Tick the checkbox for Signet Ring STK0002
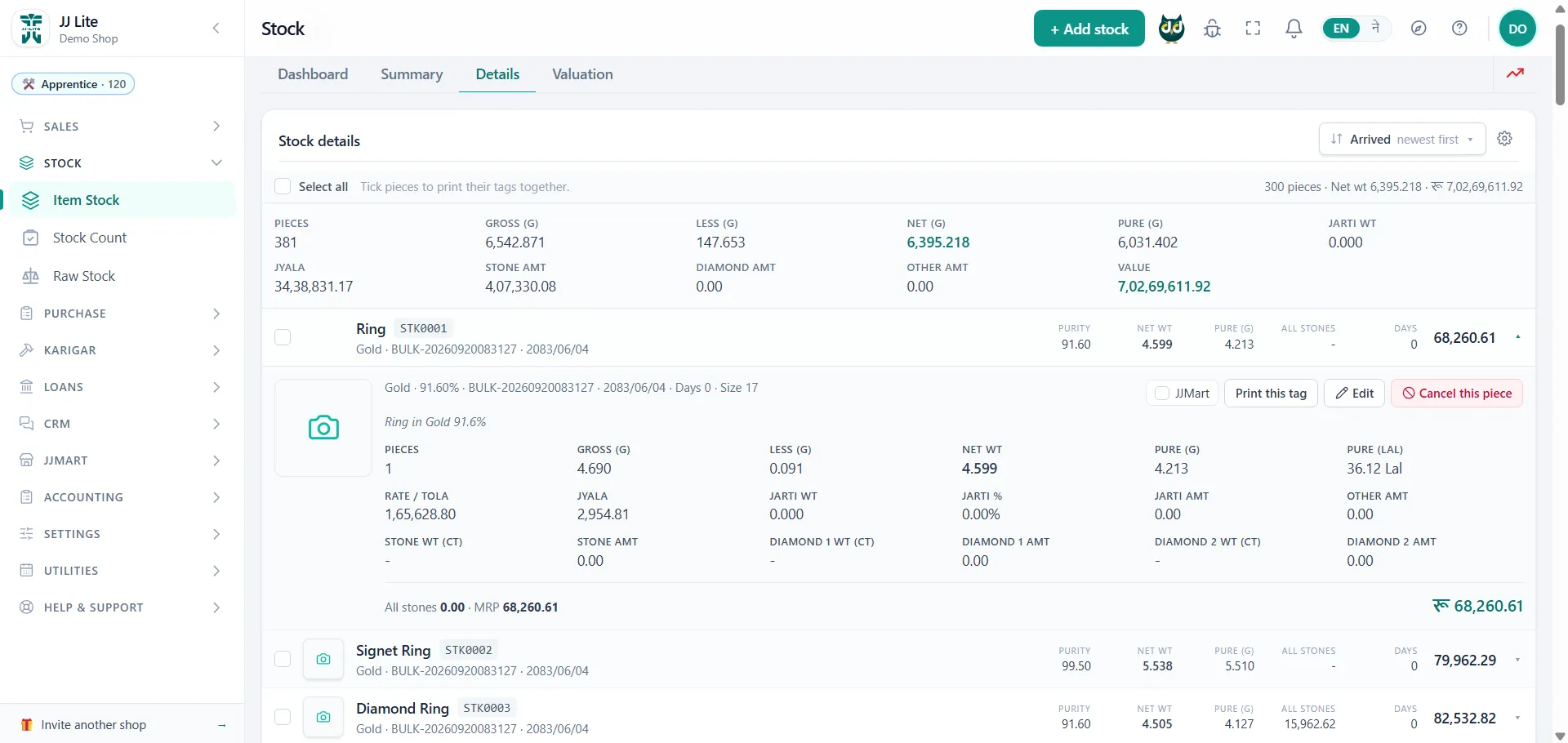The image size is (1568, 743). pyautogui.click(x=283, y=659)
